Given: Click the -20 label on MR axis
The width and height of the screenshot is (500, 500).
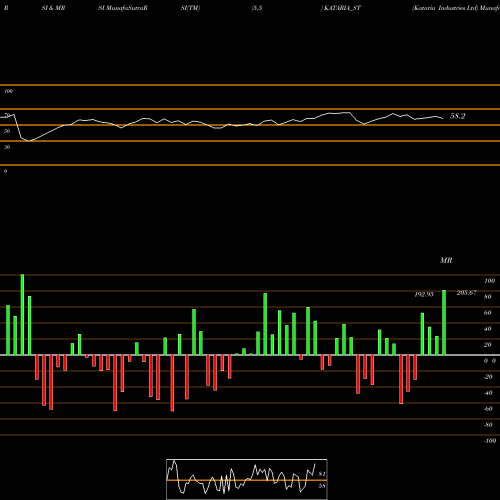Looking at the screenshot, I should pos(488,377).
